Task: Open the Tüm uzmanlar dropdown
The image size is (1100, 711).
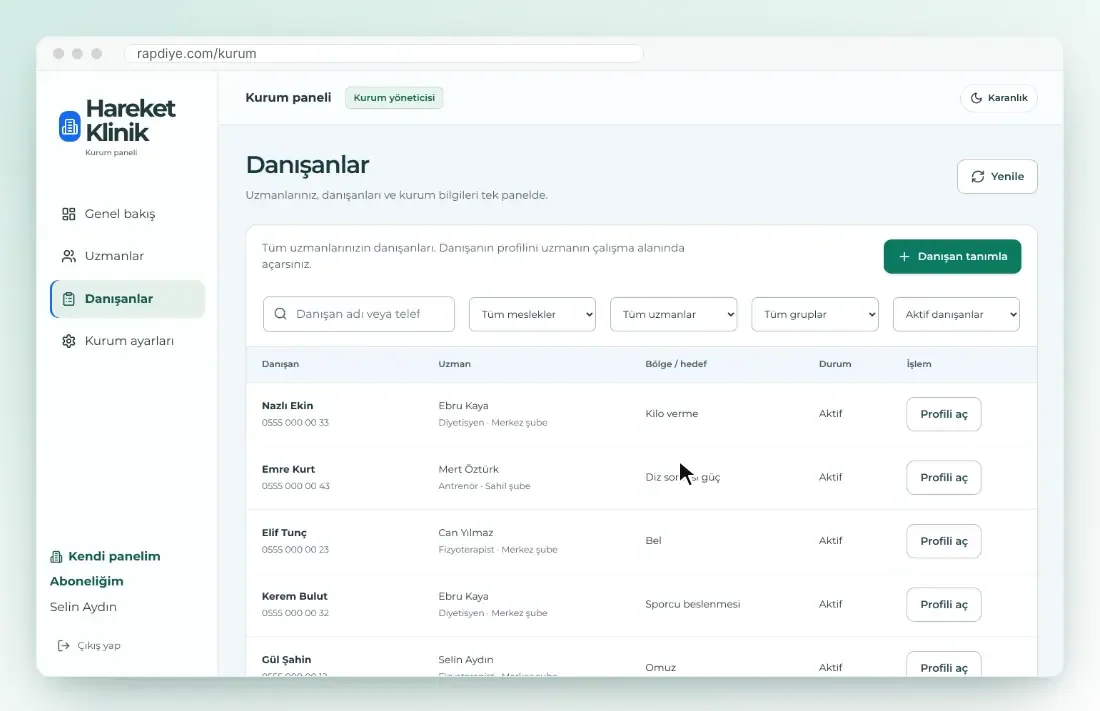Action: [x=673, y=314]
